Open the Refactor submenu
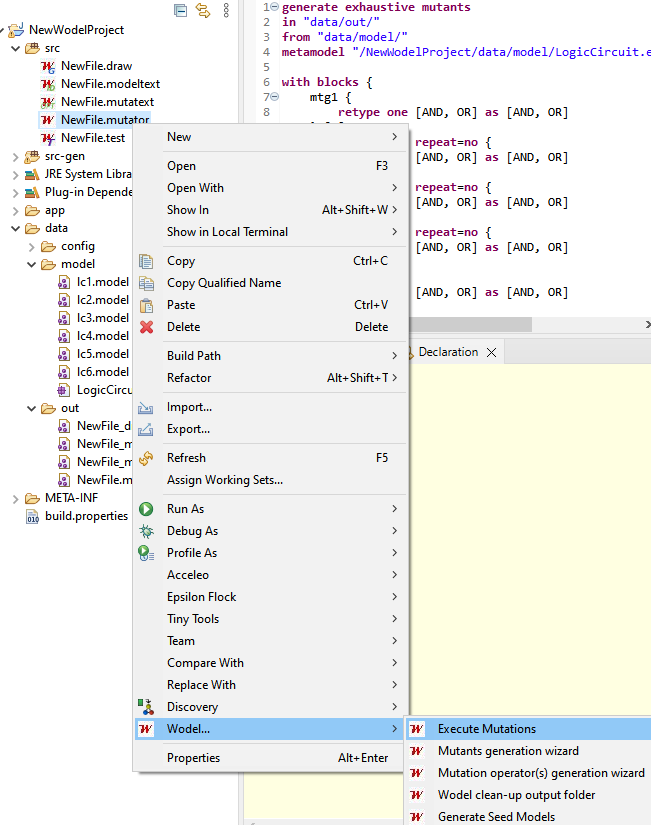The width and height of the screenshot is (651, 825). point(271,378)
